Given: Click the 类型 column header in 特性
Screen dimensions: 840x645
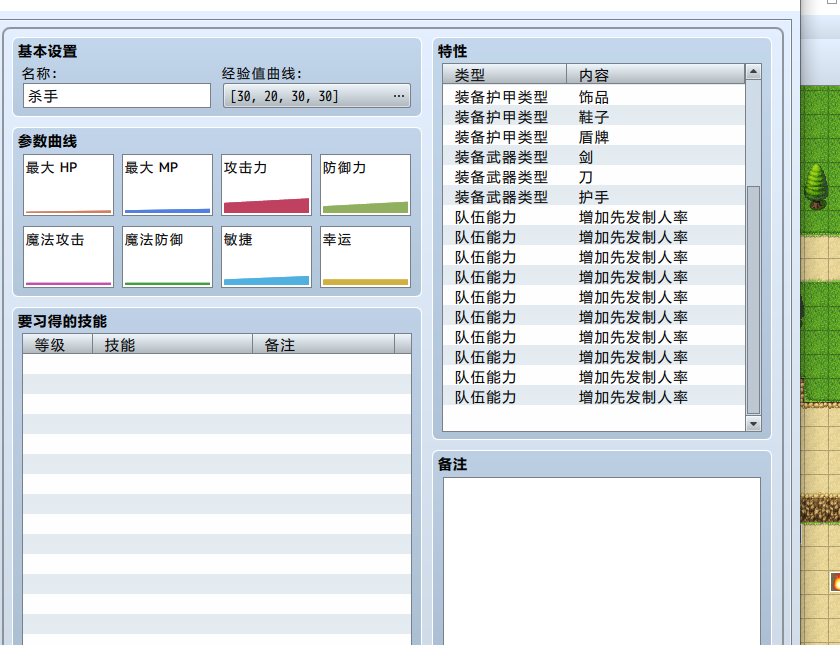Looking at the screenshot, I should point(505,74).
